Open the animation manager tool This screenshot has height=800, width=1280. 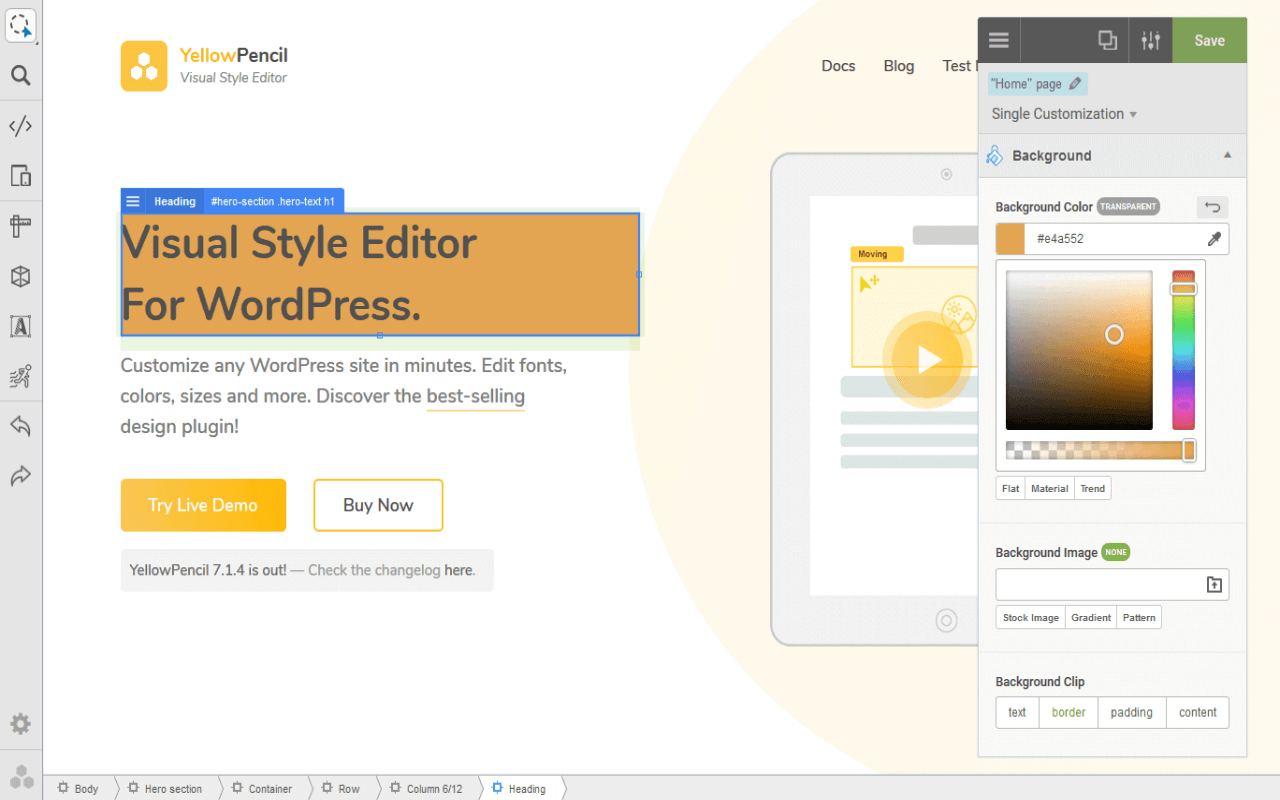[x=21, y=376]
